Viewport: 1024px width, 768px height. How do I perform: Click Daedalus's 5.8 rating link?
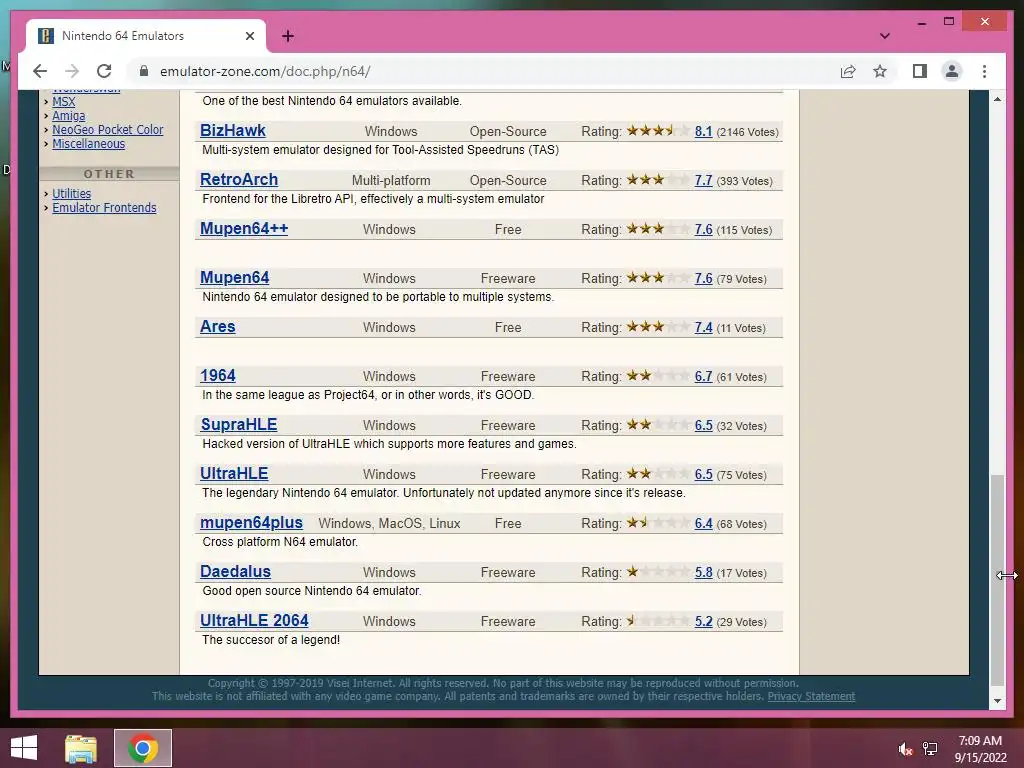click(x=703, y=573)
